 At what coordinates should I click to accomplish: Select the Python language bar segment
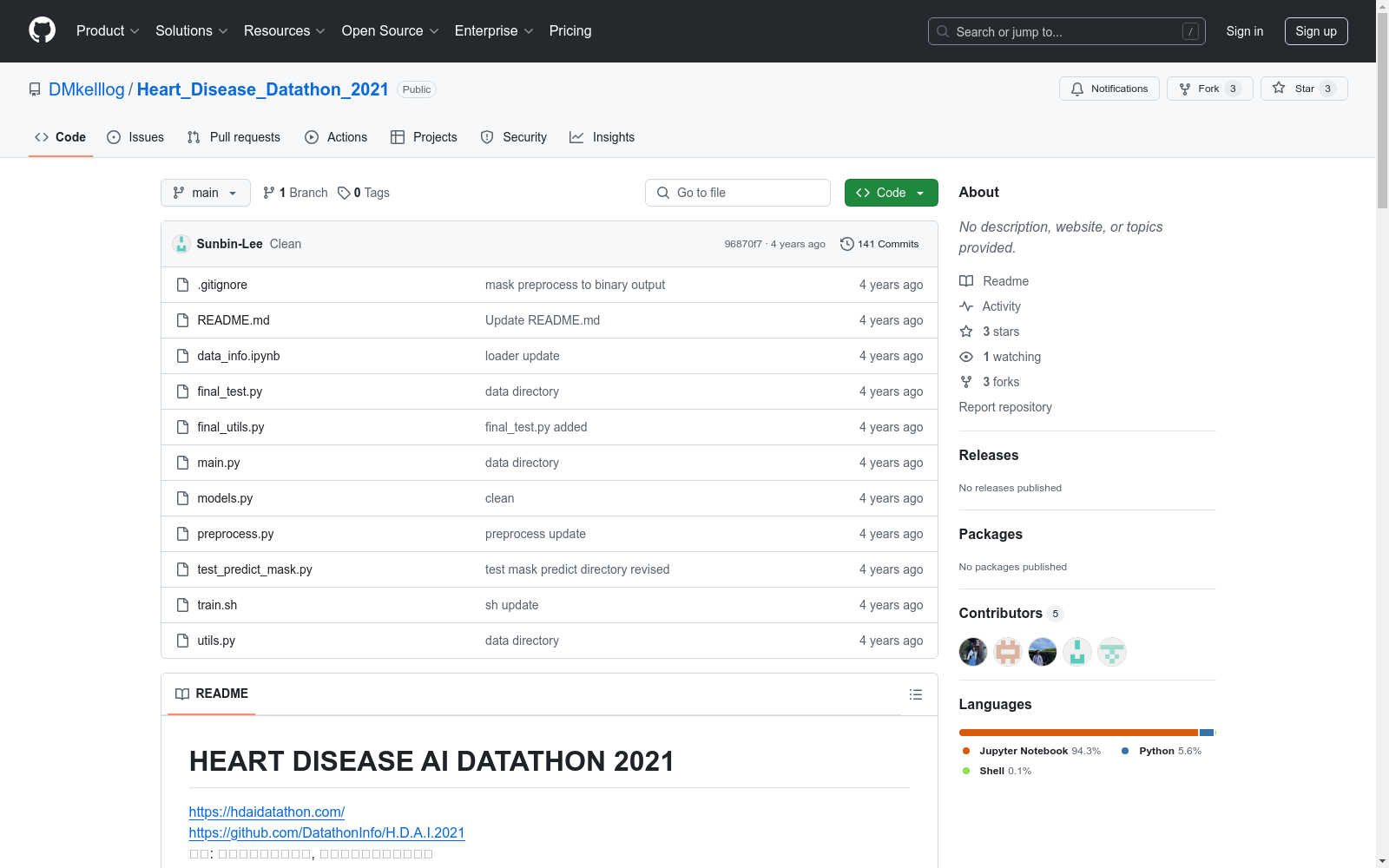[x=1206, y=733]
